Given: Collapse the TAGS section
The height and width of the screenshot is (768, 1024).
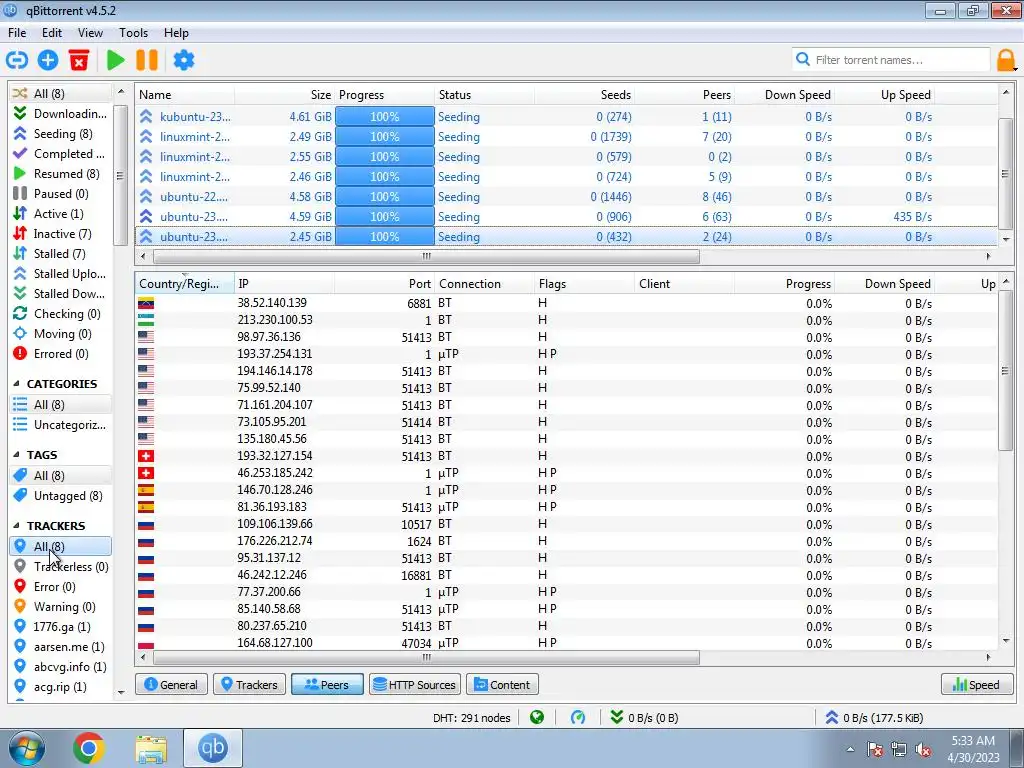Looking at the screenshot, I should point(16,455).
